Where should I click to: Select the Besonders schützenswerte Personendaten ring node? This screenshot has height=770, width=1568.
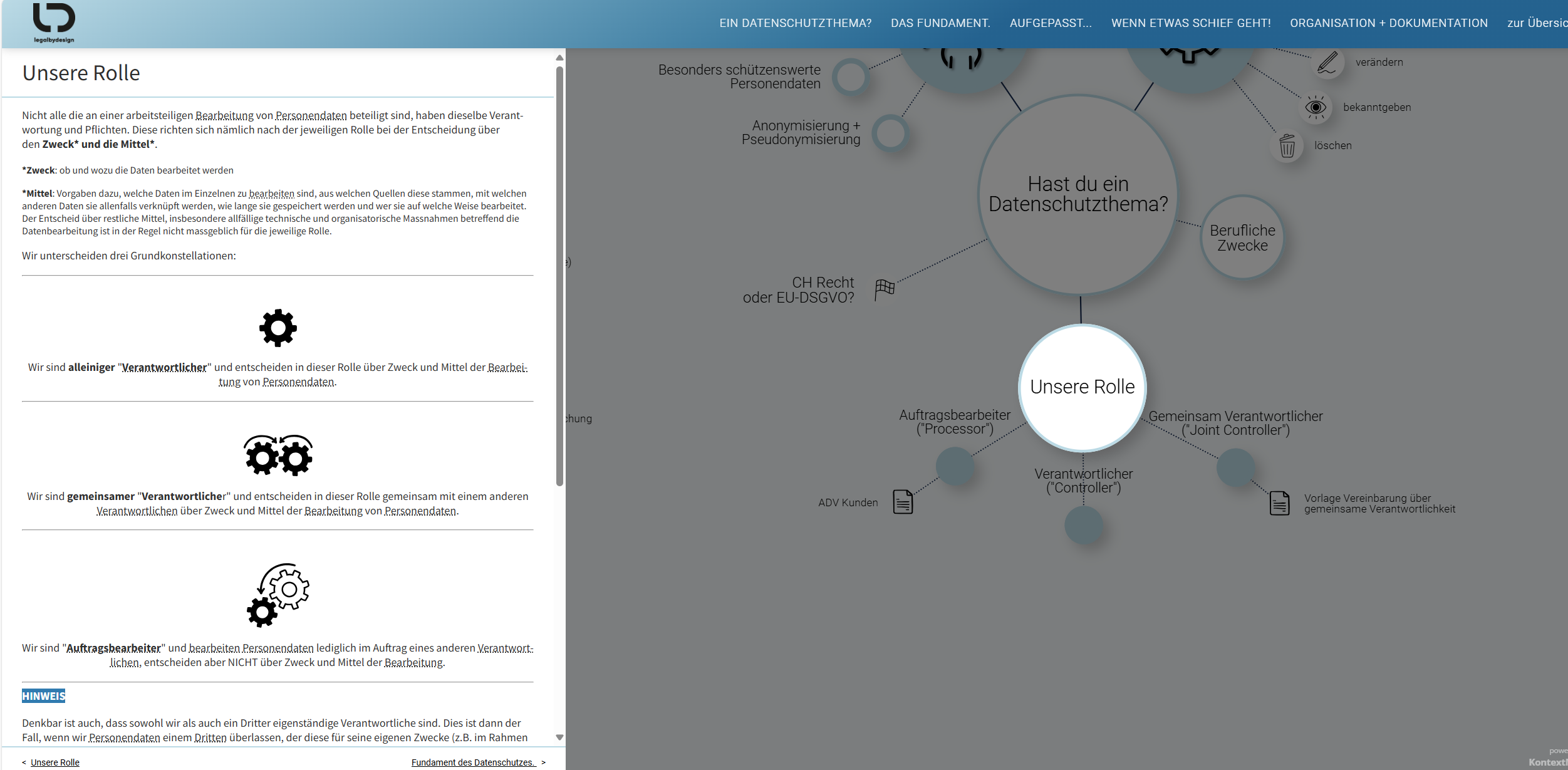coord(851,77)
